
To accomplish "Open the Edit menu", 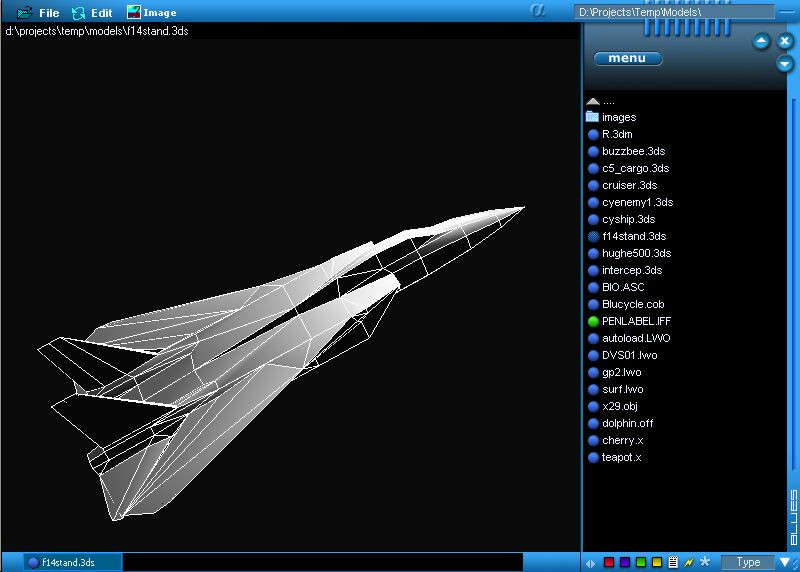I will coord(92,13).
